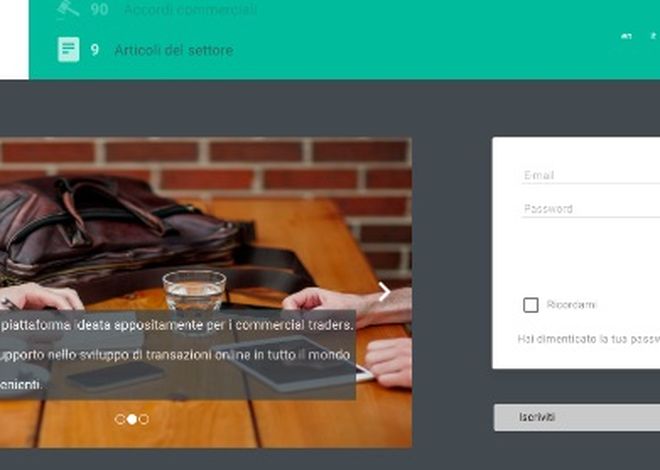Open the Articoli del settore link
This screenshot has height=470, width=660.
[x=174, y=50]
